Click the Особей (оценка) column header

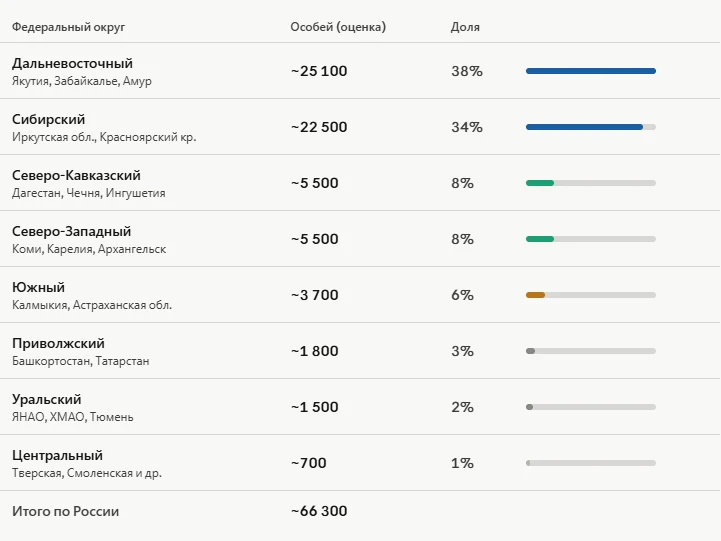[338, 27]
